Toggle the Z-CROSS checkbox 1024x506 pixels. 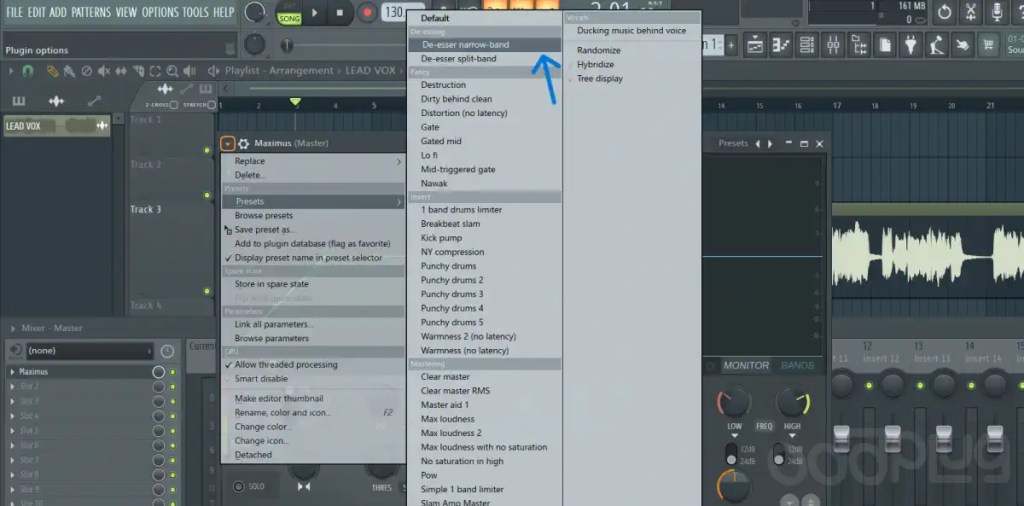(174, 104)
